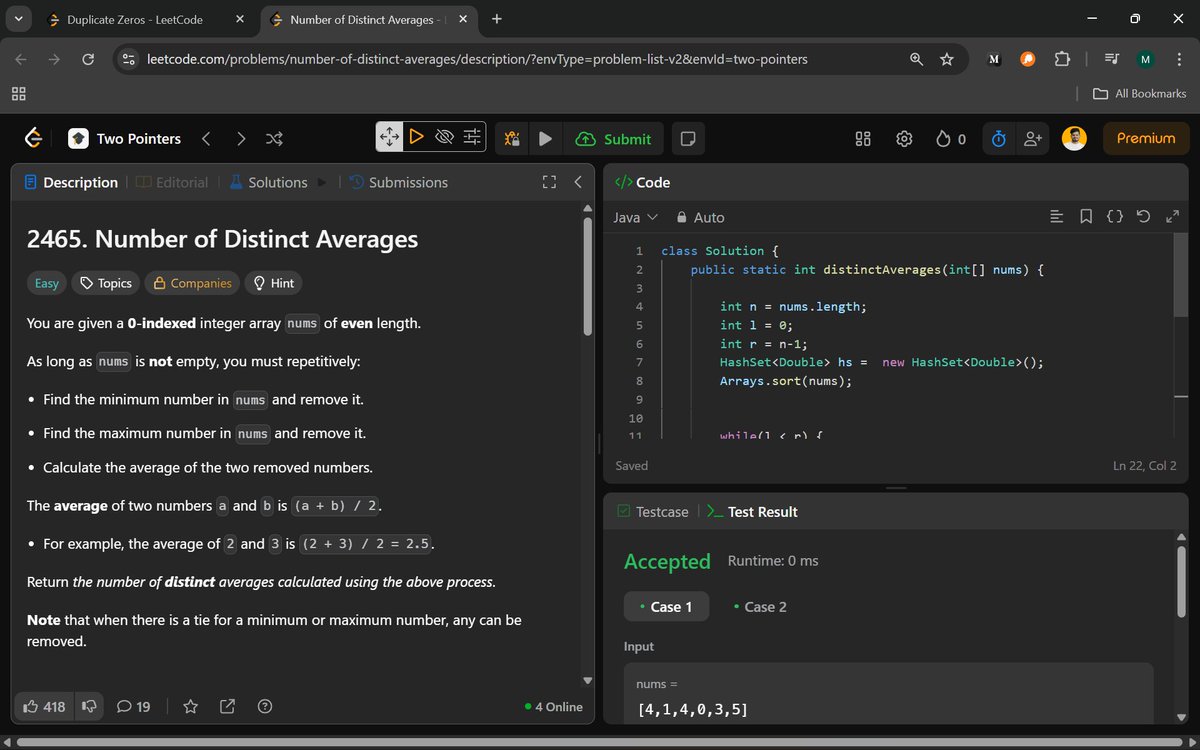Open the notes sticky icon
Image resolution: width=1200 pixels, height=750 pixels.
[687, 139]
